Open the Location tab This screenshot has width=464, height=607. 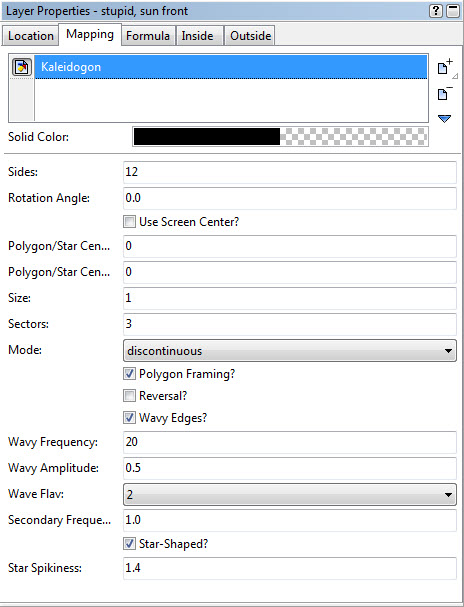[x=31, y=36]
